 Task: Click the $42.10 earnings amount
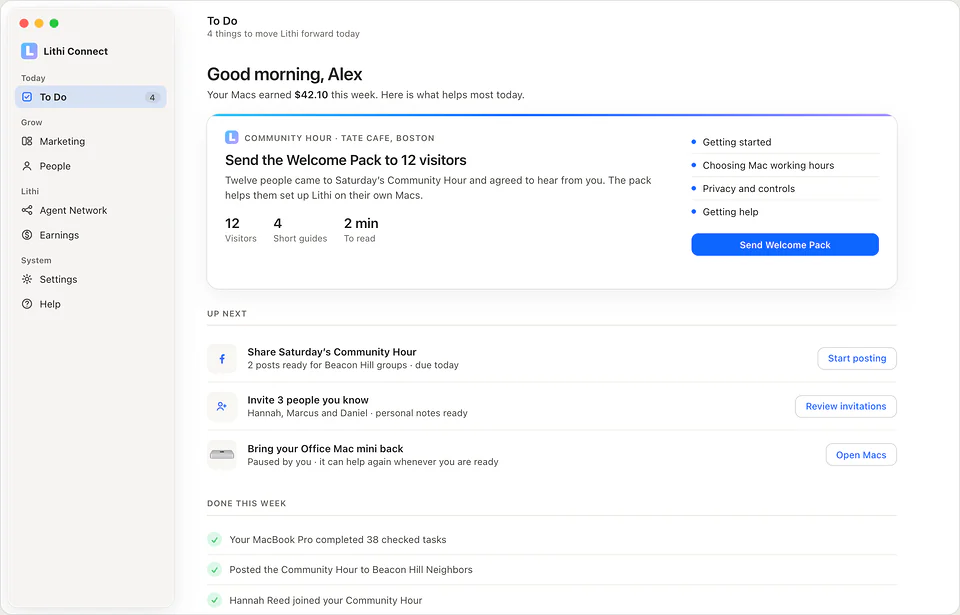pyautogui.click(x=311, y=95)
